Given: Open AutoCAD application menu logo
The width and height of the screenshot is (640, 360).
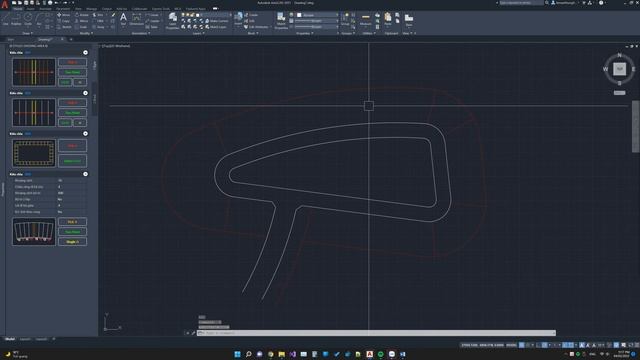Looking at the screenshot, I should (x=5, y=5).
